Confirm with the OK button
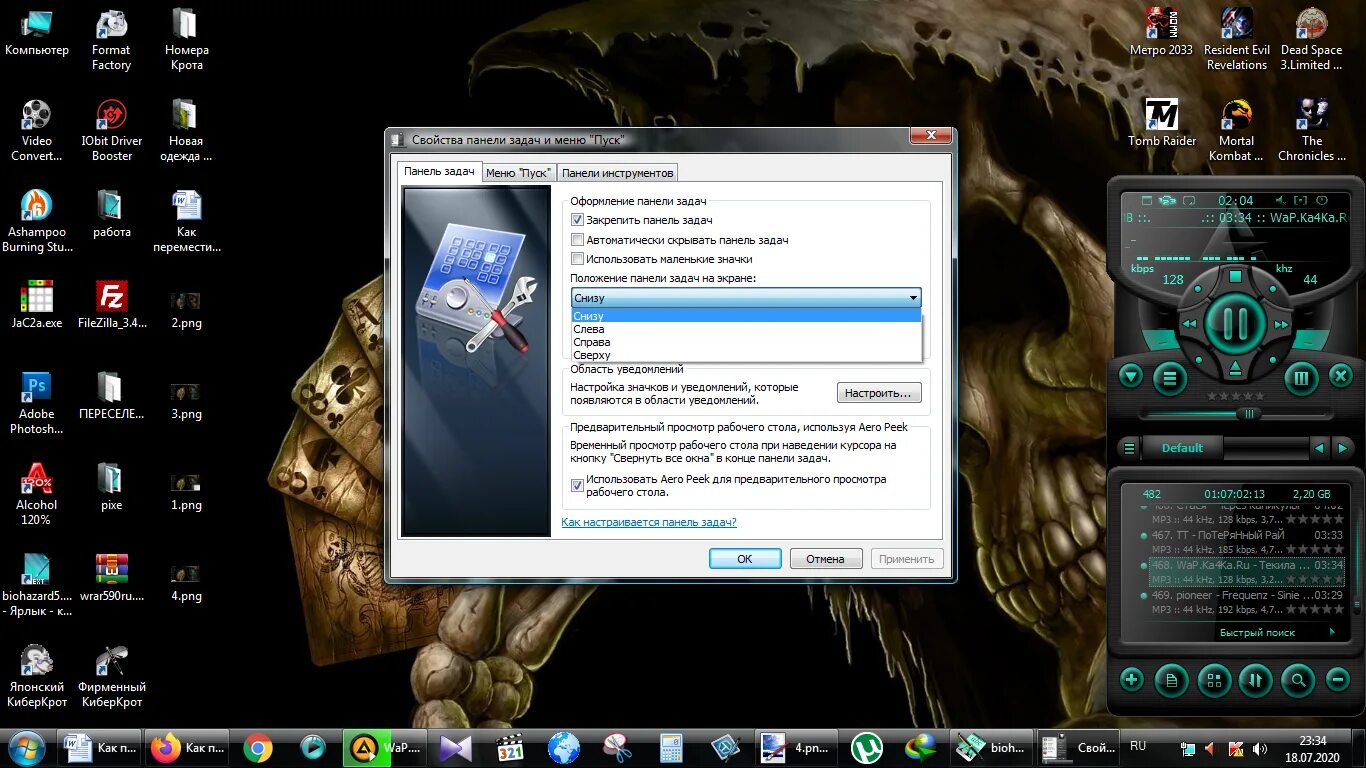 (x=745, y=559)
